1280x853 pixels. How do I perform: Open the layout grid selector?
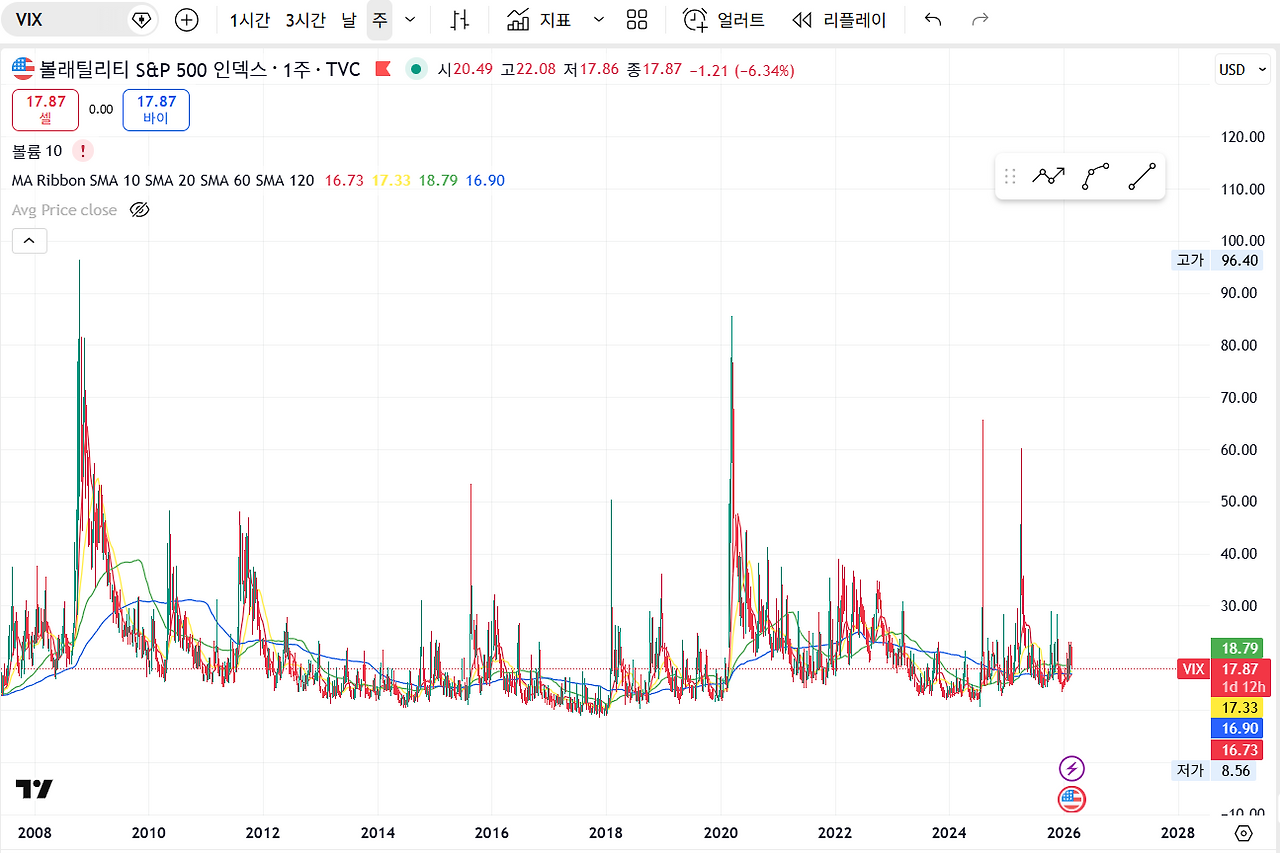coord(637,20)
